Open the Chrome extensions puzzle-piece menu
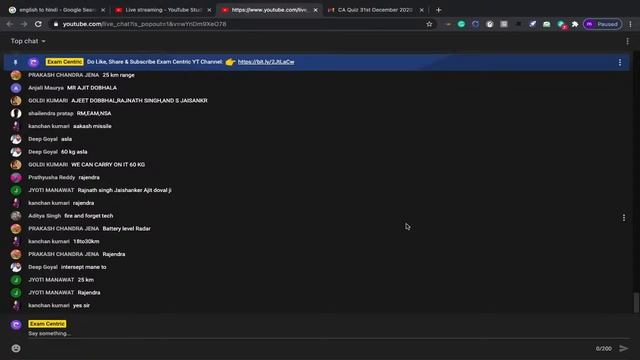 [575, 24]
